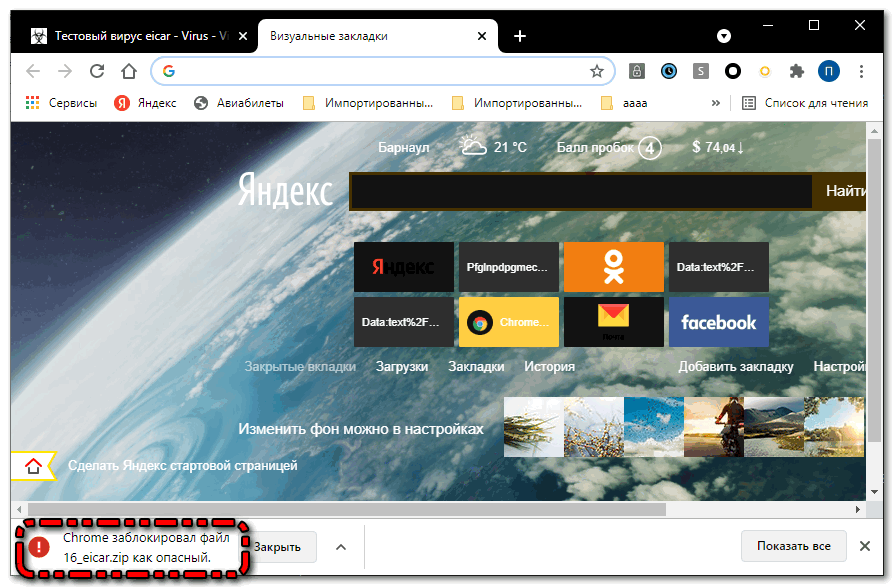Open Закрытые вкладки link
Image resolution: width=895 pixels, height=587 pixels.
[x=300, y=367]
